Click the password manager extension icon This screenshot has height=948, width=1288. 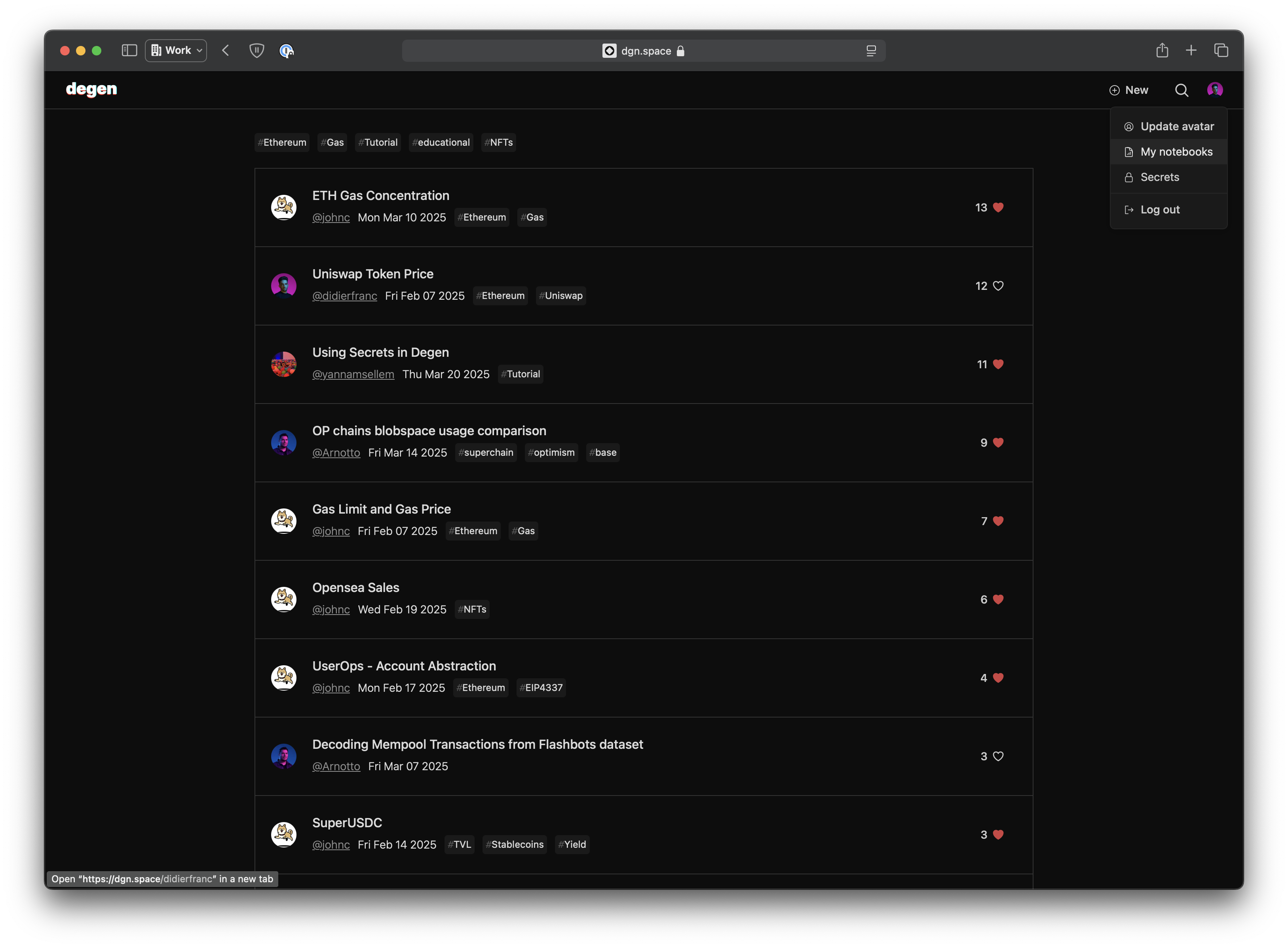pyautogui.click(x=286, y=51)
